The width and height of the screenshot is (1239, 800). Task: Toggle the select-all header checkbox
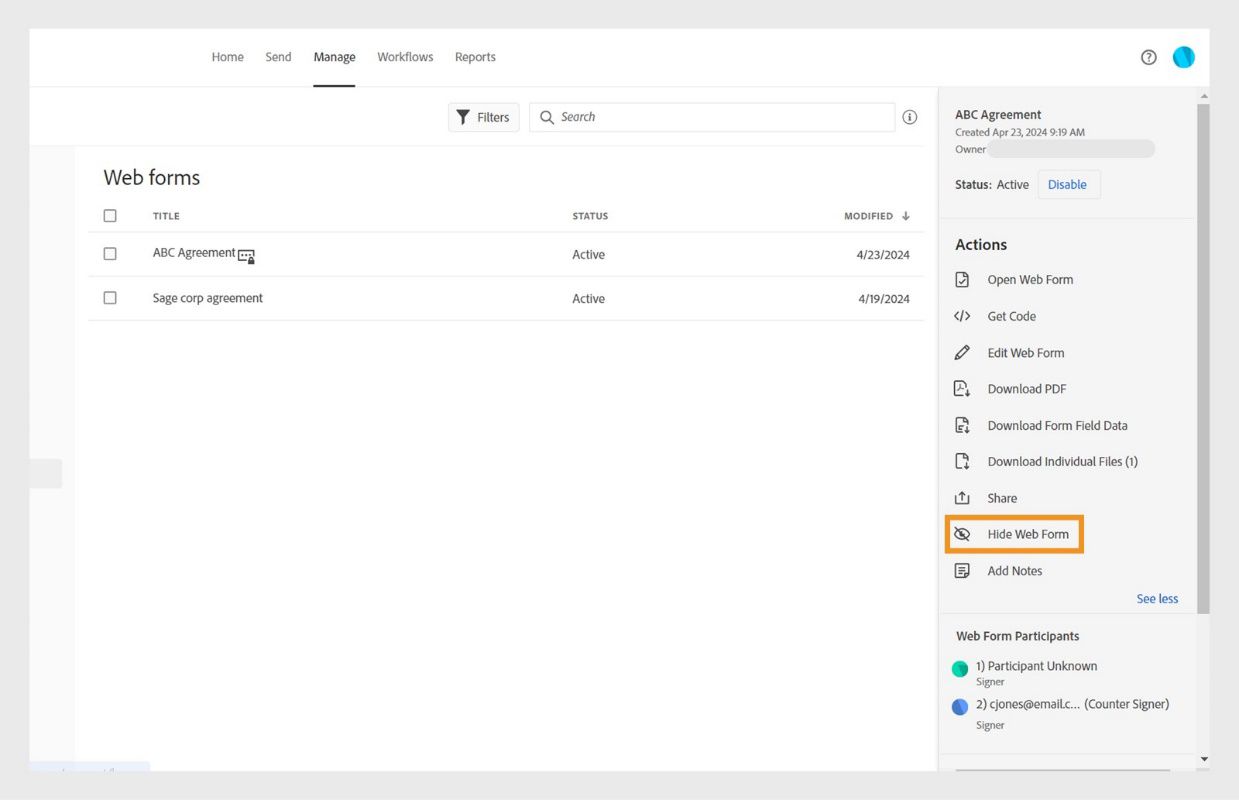pyautogui.click(x=110, y=216)
